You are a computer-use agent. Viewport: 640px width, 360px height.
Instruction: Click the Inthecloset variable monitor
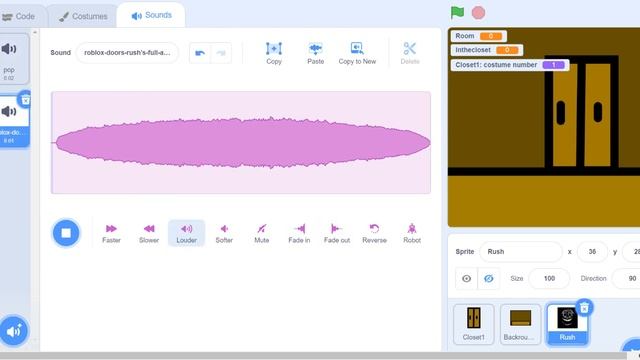(487, 50)
